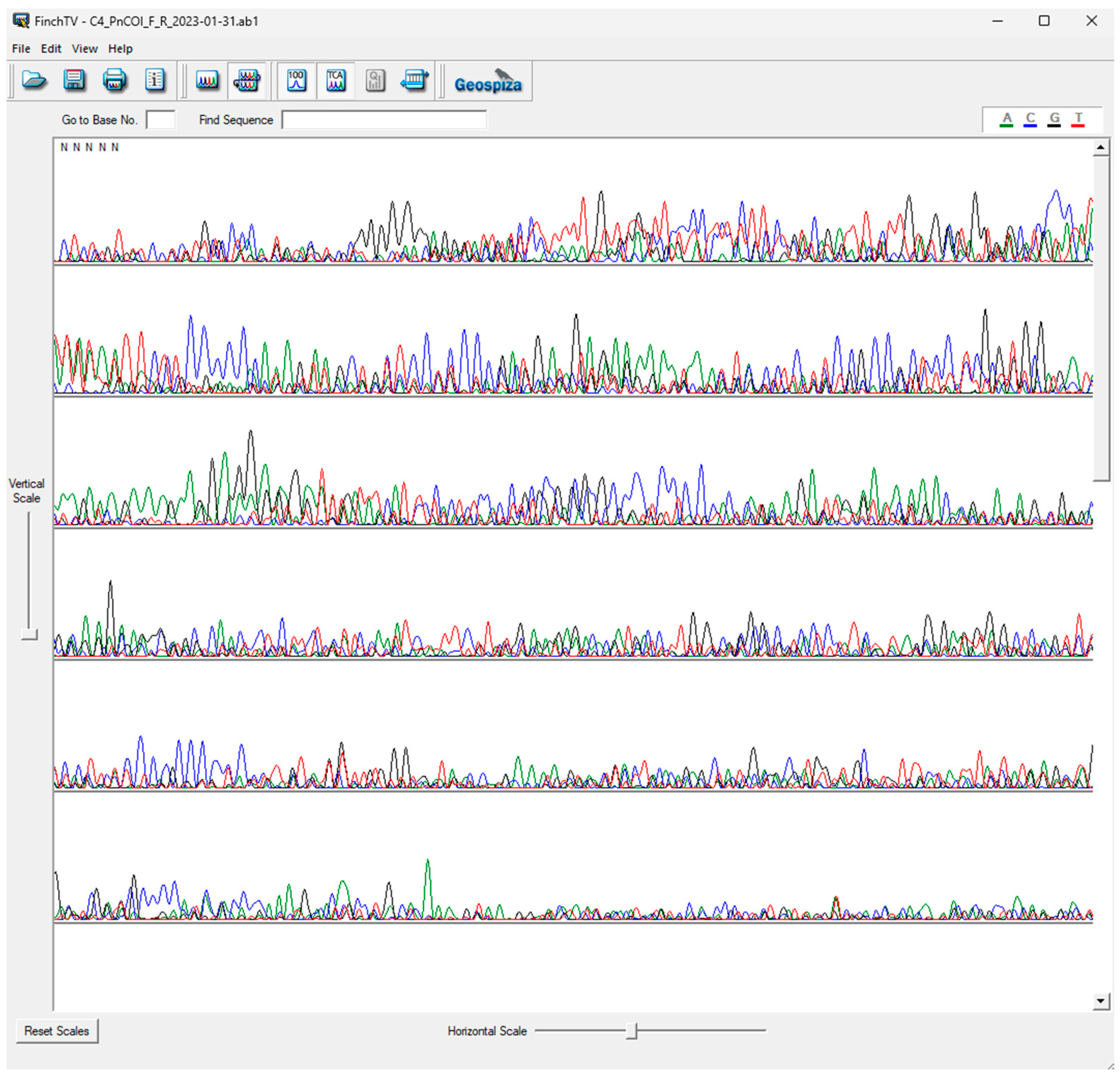This screenshot has width=1120, height=1080.
Task: Toggle base calls display (TCA) icon
Action: tap(336, 80)
